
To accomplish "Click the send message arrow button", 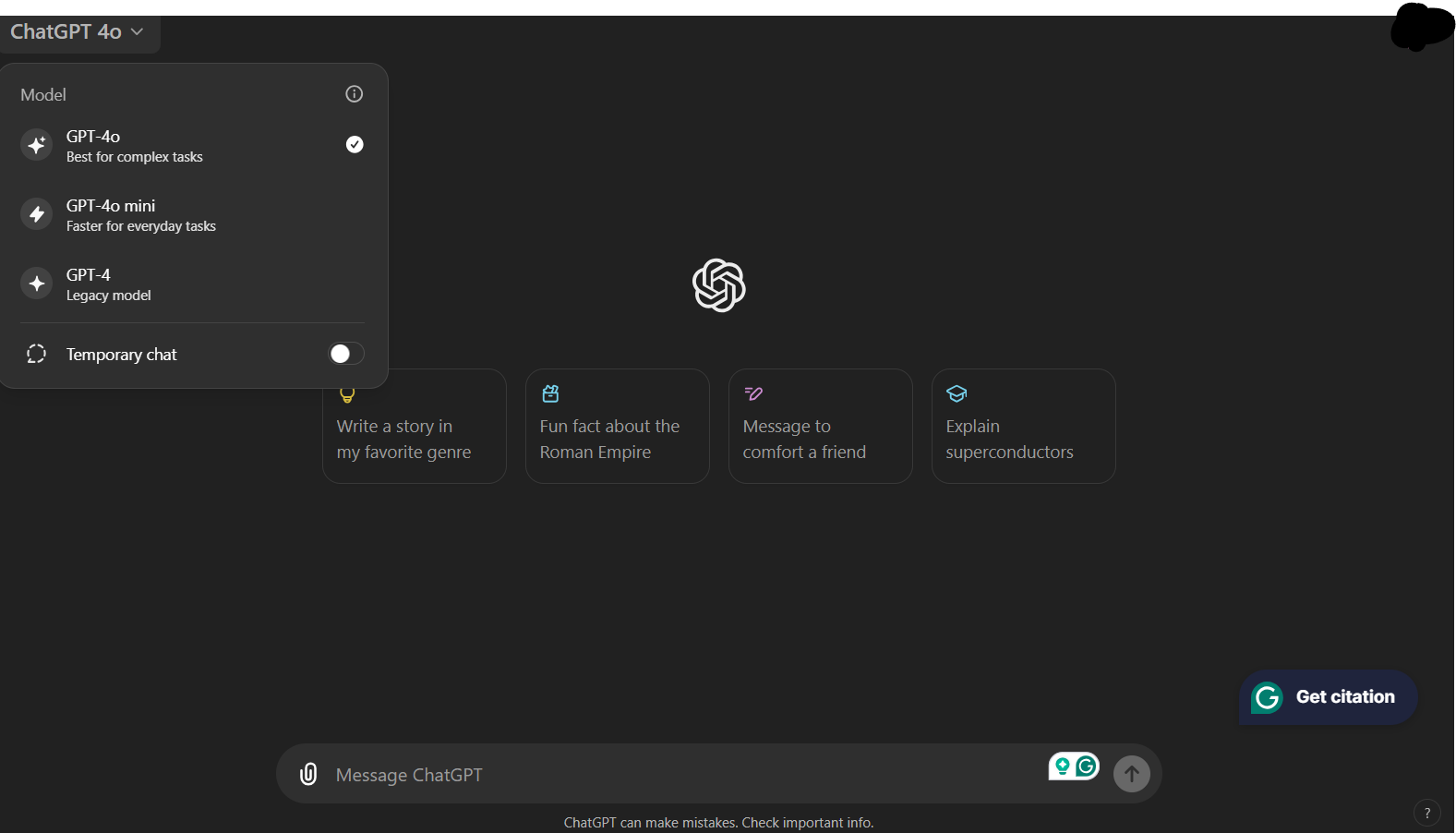I will (x=1132, y=774).
